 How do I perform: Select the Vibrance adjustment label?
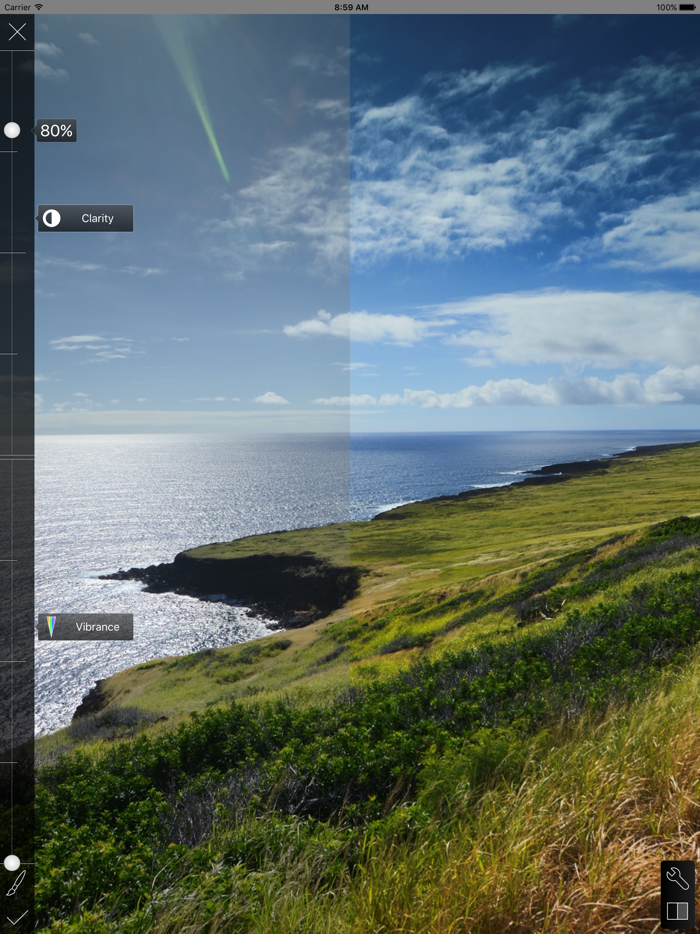[97, 627]
